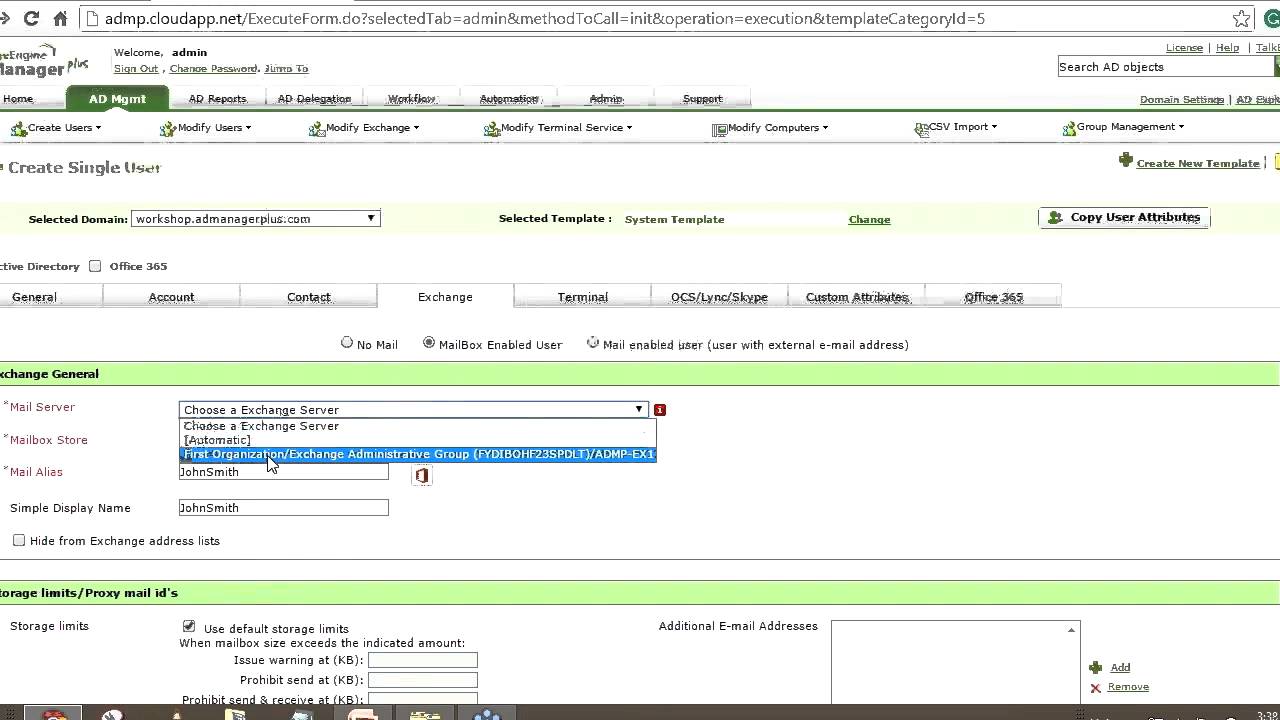Click the Change template link
Viewport: 1280px width, 720px height.
869,219
